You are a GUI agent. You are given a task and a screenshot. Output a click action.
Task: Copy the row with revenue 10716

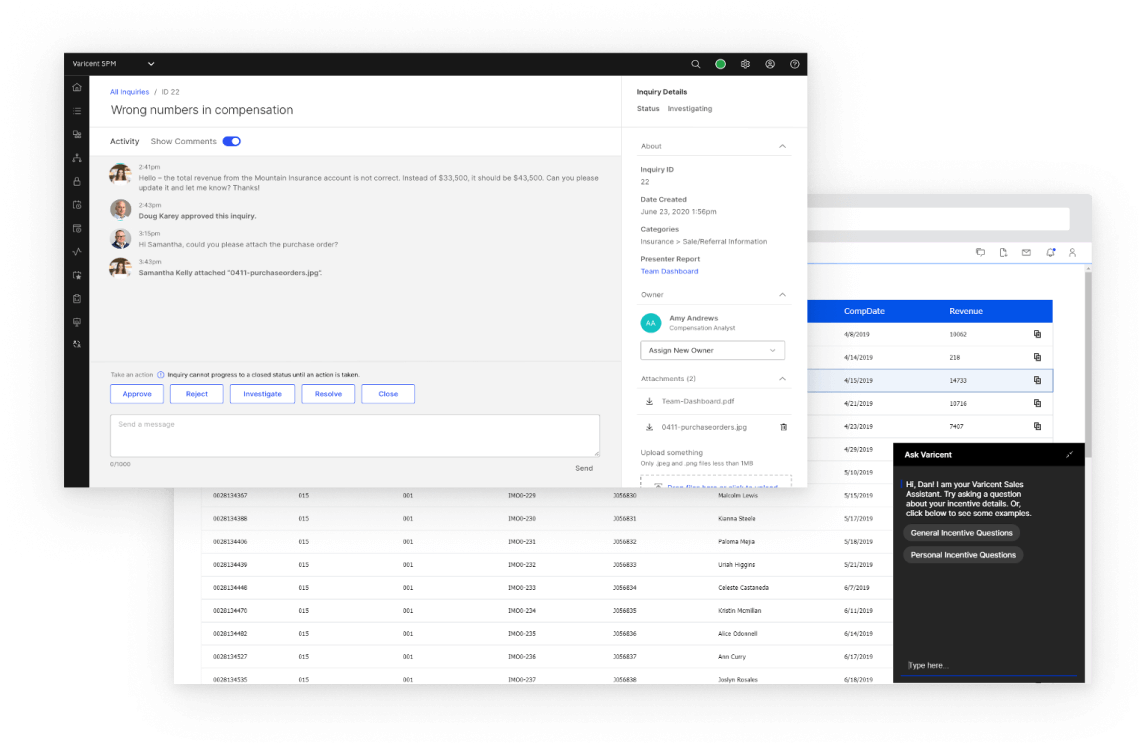1037,403
